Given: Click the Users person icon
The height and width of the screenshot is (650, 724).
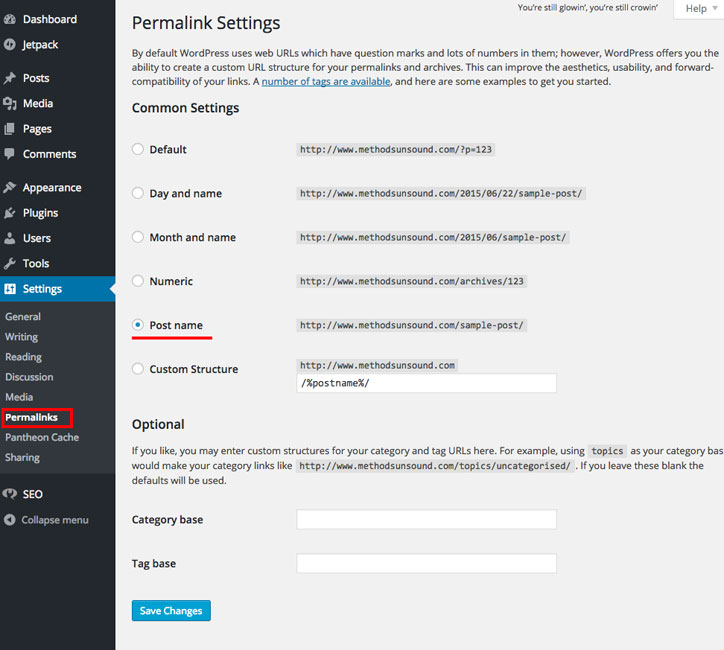Looking at the screenshot, I should tap(10, 238).
